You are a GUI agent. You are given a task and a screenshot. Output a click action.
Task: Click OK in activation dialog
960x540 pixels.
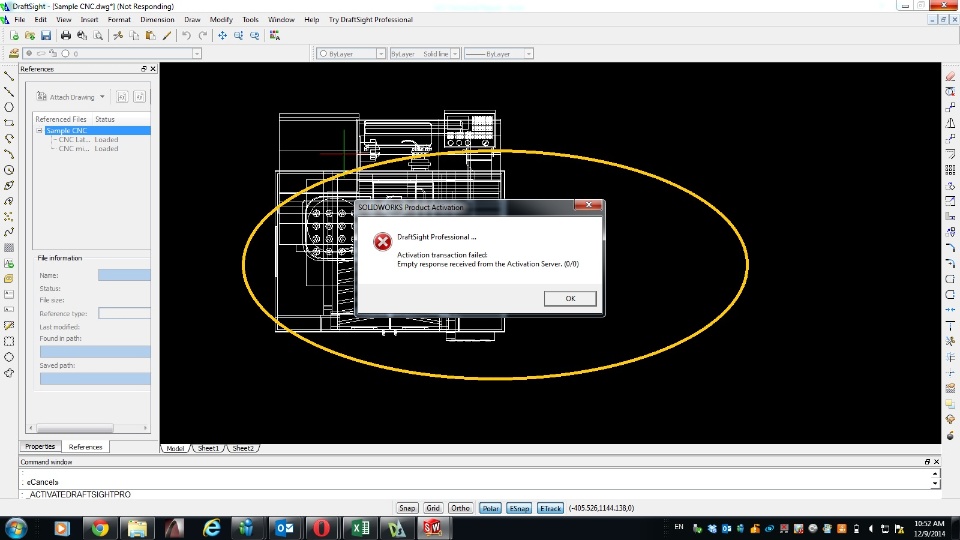click(x=570, y=298)
